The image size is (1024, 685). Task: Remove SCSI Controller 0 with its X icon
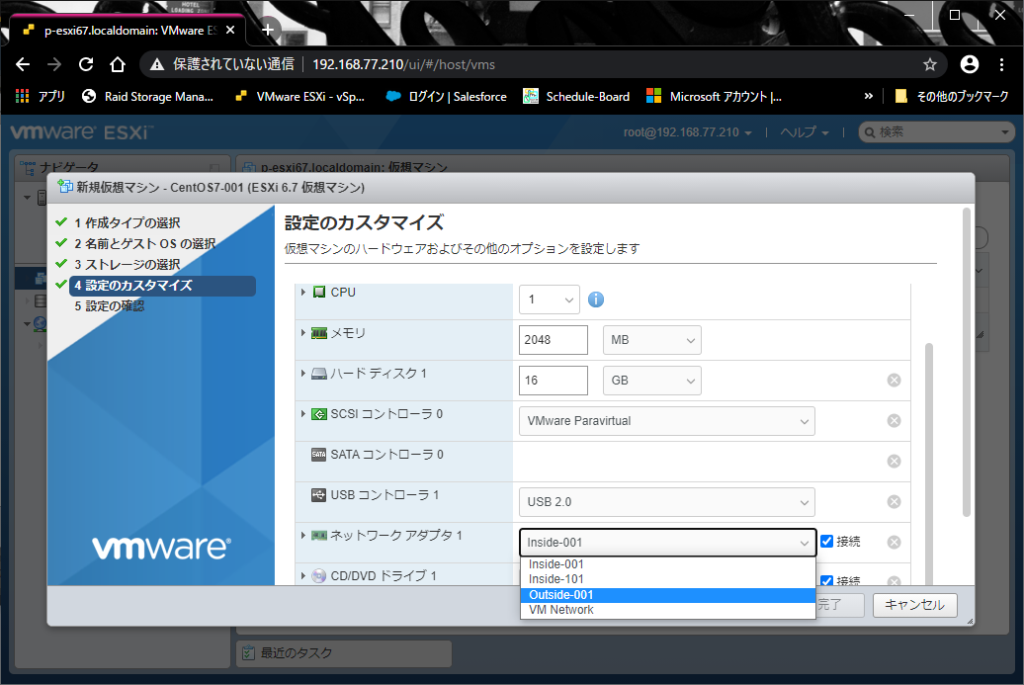[894, 421]
